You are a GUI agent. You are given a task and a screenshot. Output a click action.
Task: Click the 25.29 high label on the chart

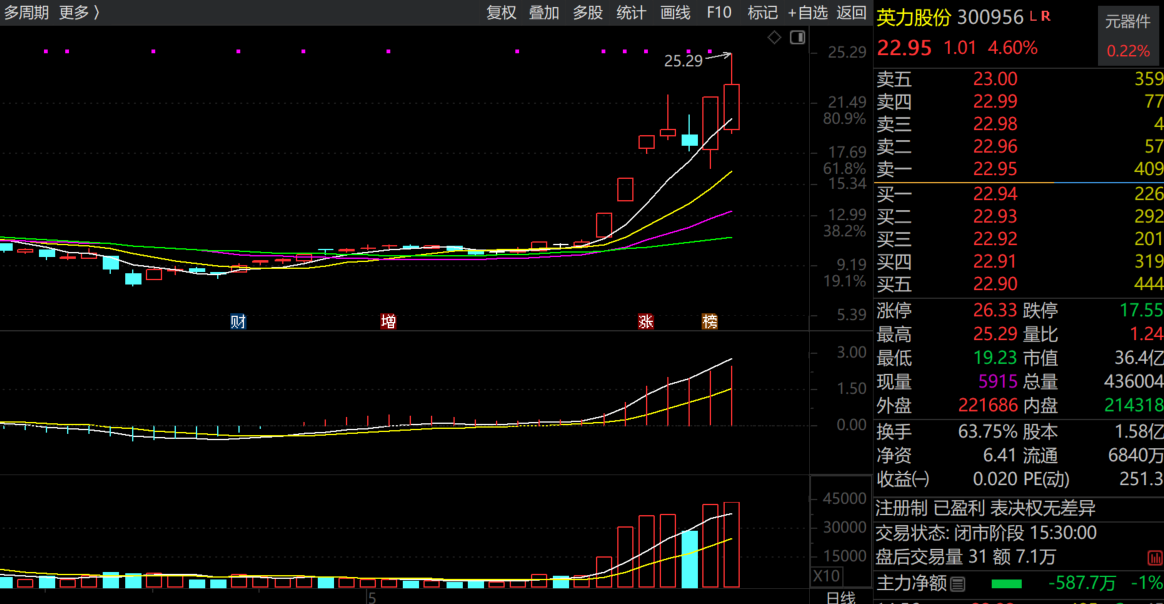683,62
